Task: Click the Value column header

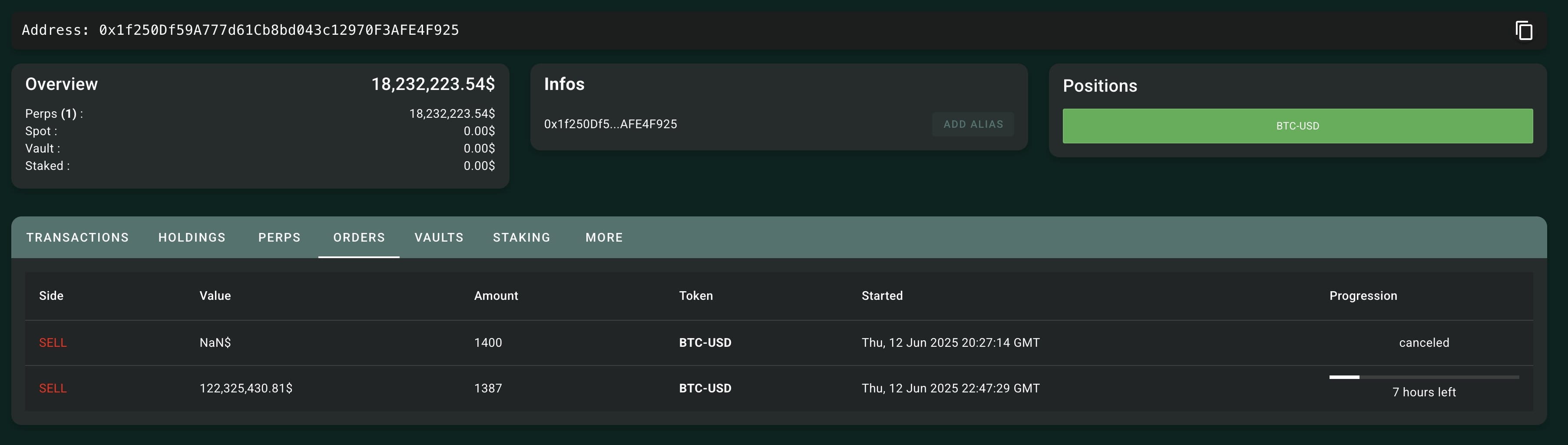Action: coord(215,296)
